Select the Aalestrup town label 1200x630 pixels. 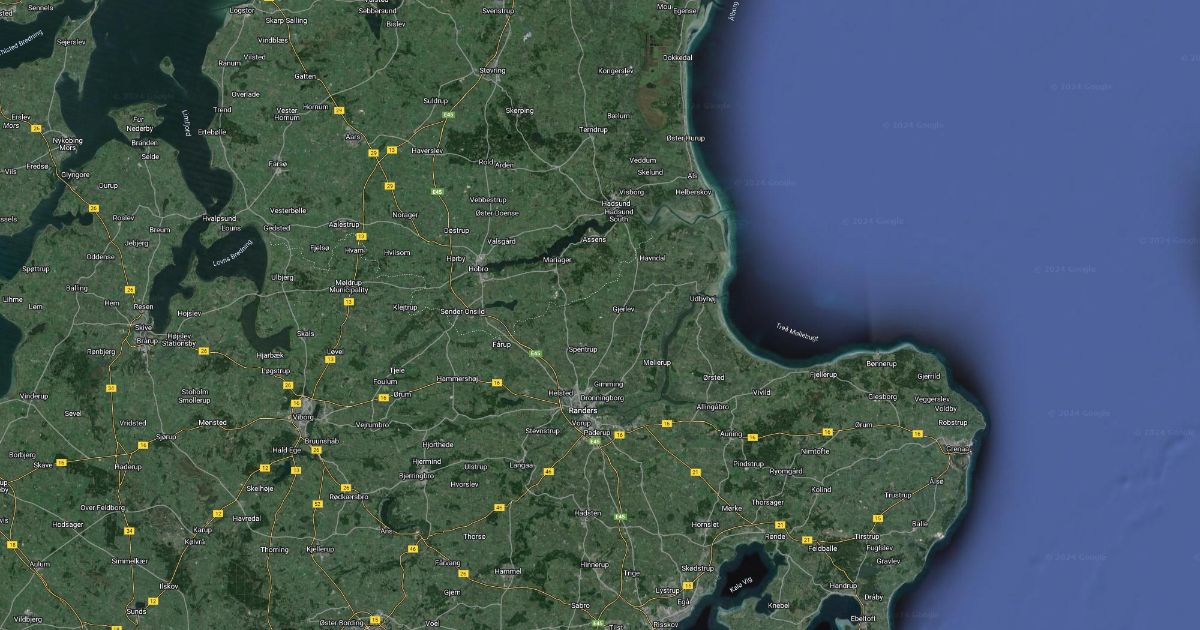[x=344, y=225]
